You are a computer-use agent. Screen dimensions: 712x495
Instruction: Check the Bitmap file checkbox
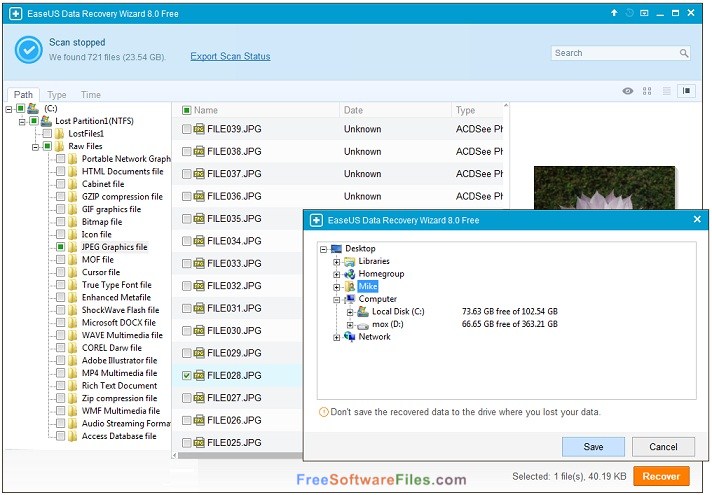pyautogui.click(x=60, y=222)
